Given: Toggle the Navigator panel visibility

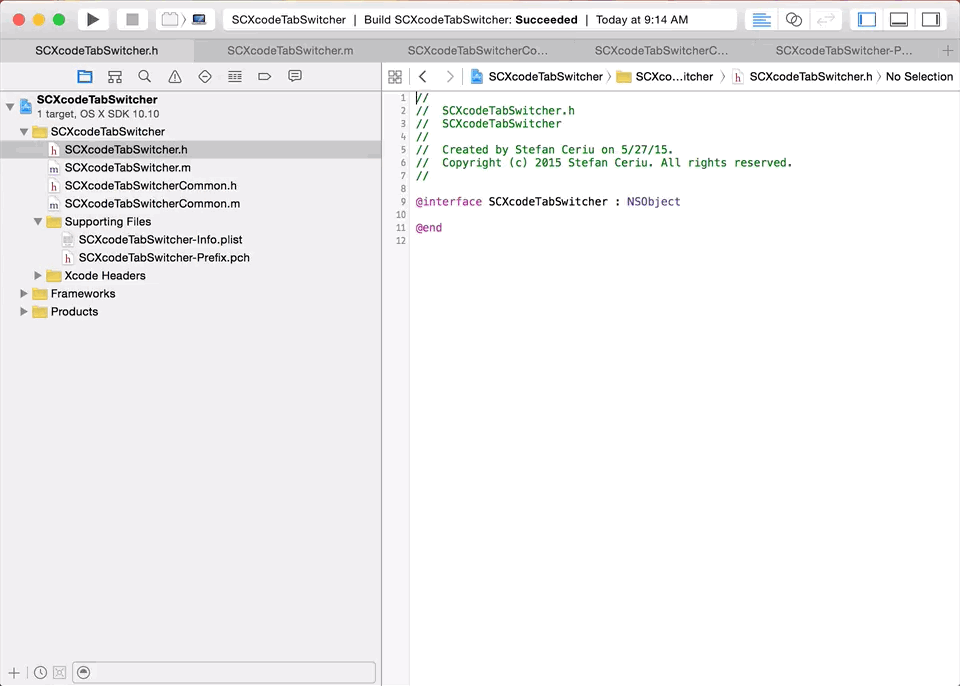Looking at the screenshot, I should coord(867,20).
